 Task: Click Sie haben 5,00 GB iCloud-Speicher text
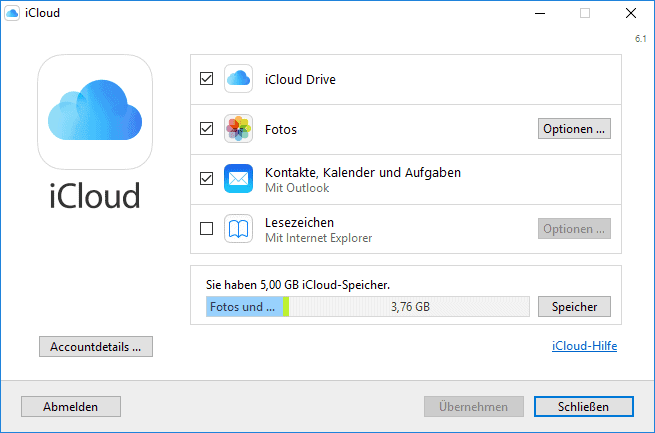coord(298,285)
